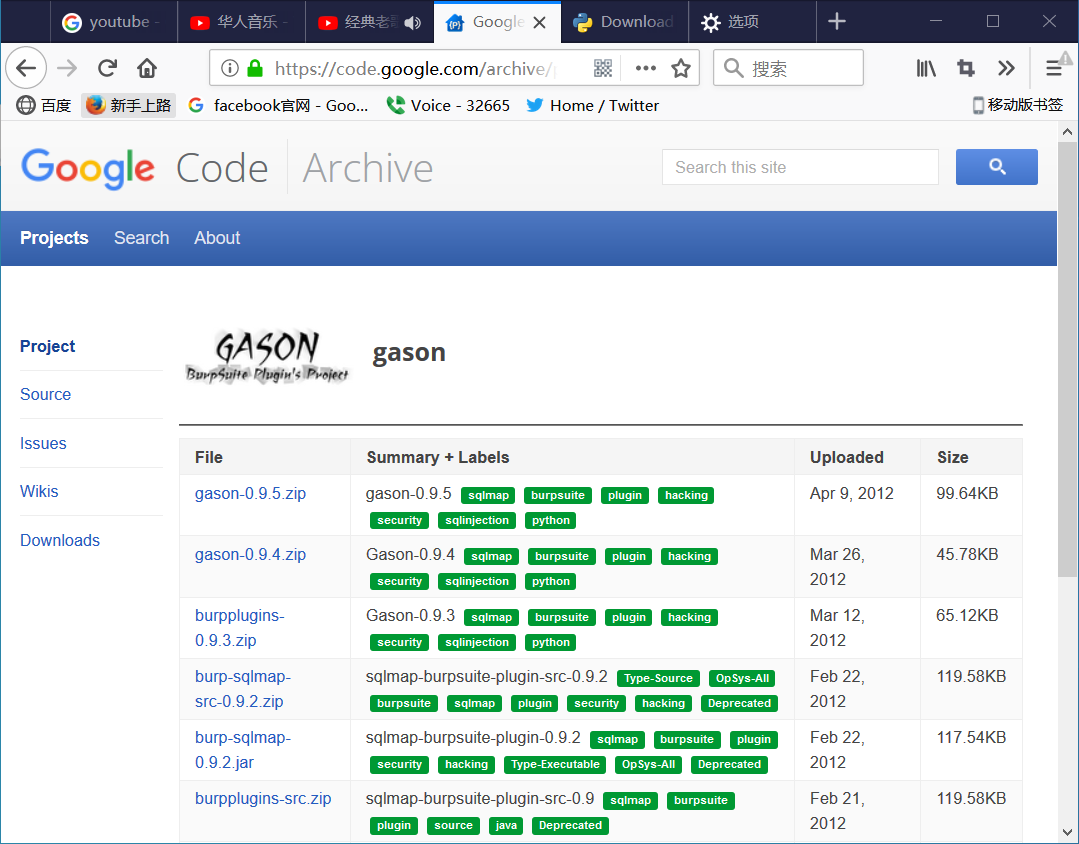Switch to the youtube Google search tab
1079x844 pixels.
(x=114, y=22)
